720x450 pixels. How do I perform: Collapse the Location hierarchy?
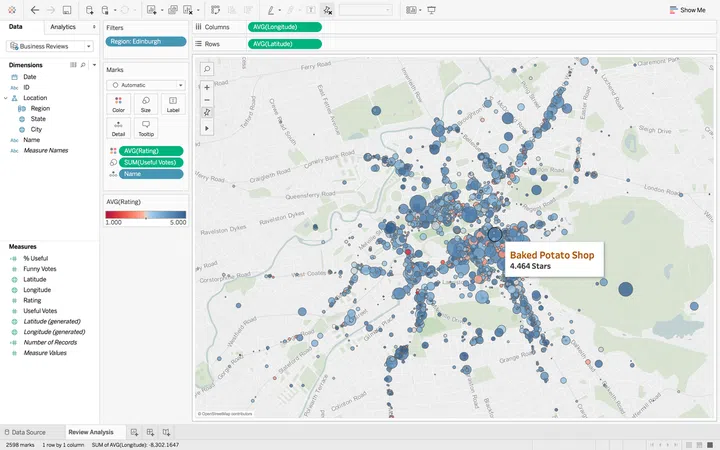pyautogui.click(x=6, y=98)
